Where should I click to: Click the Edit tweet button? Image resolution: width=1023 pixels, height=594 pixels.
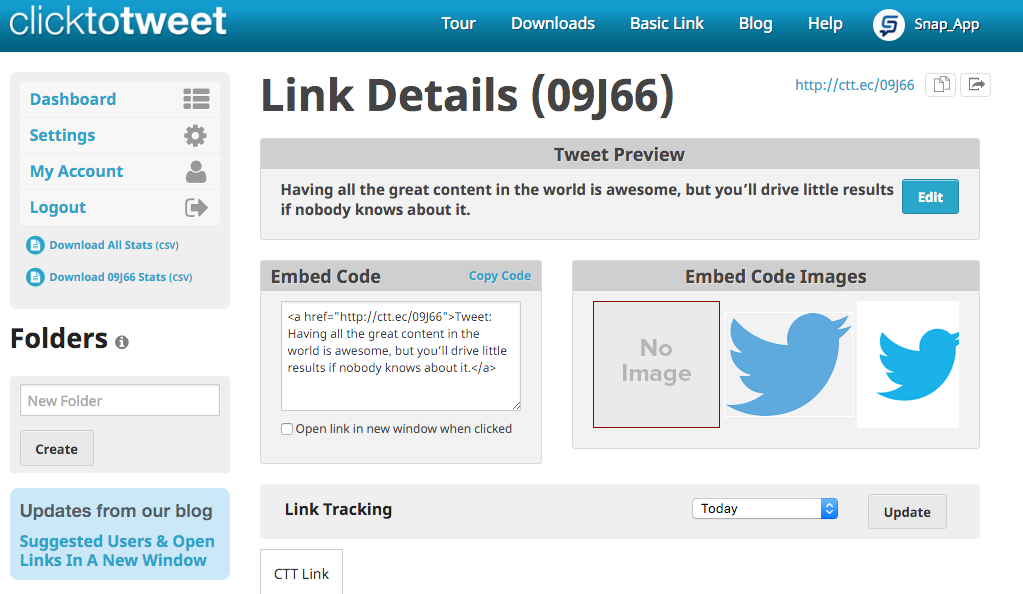(x=930, y=196)
